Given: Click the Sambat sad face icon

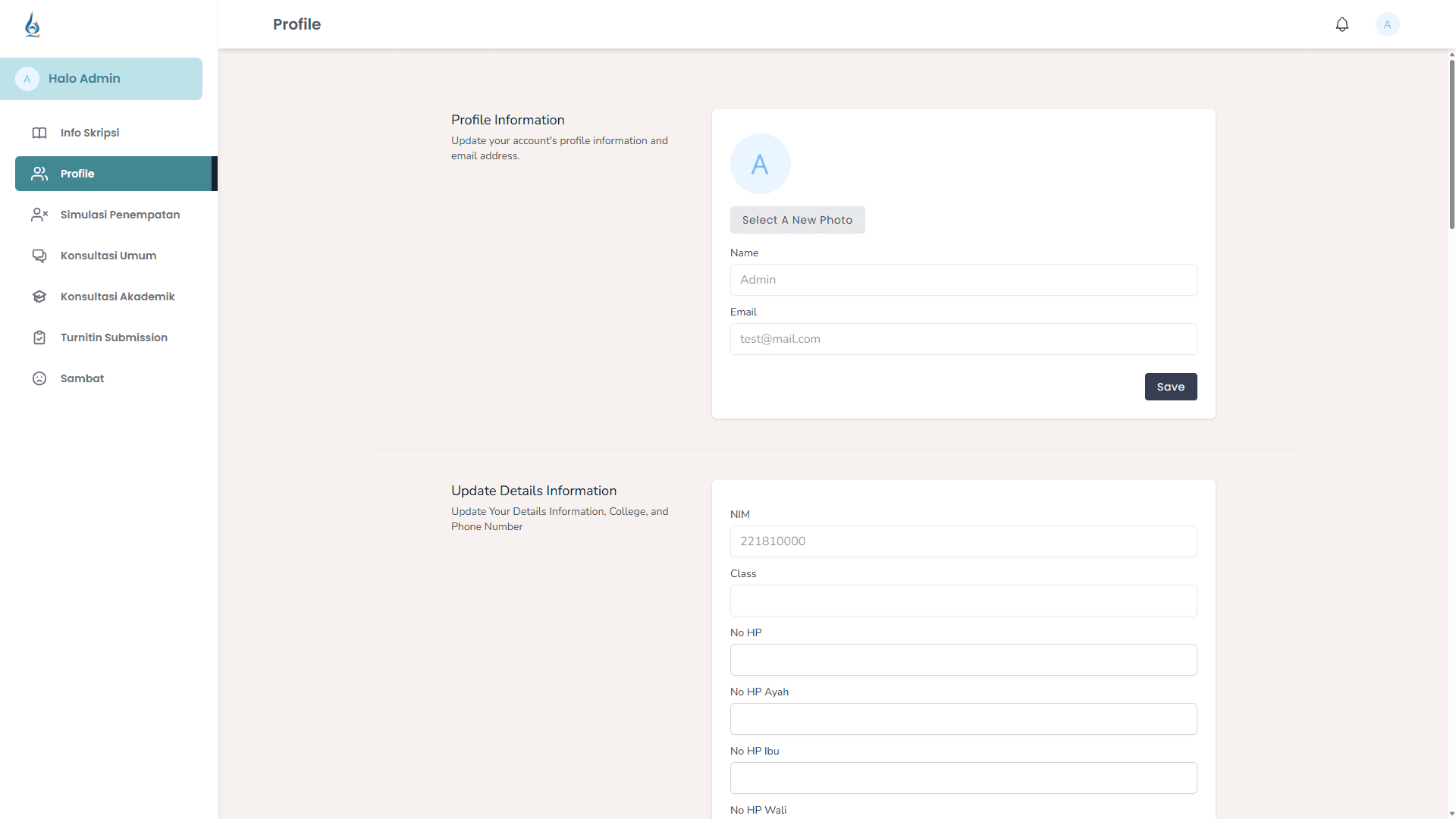Looking at the screenshot, I should coord(39,378).
